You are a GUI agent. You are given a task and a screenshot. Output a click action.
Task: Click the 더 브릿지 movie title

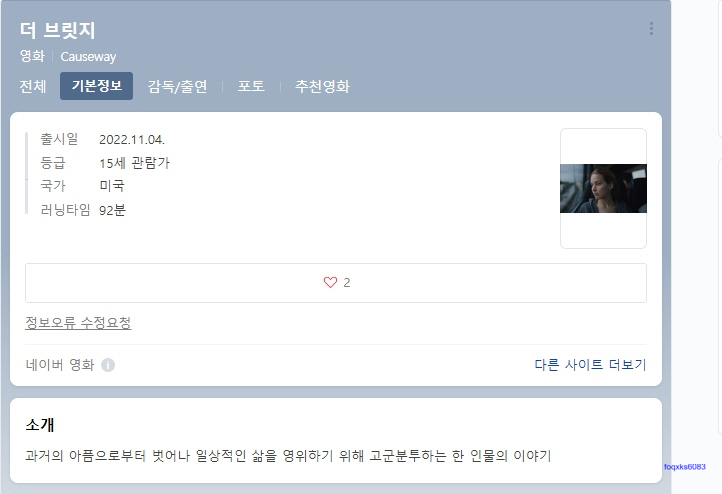(58, 30)
